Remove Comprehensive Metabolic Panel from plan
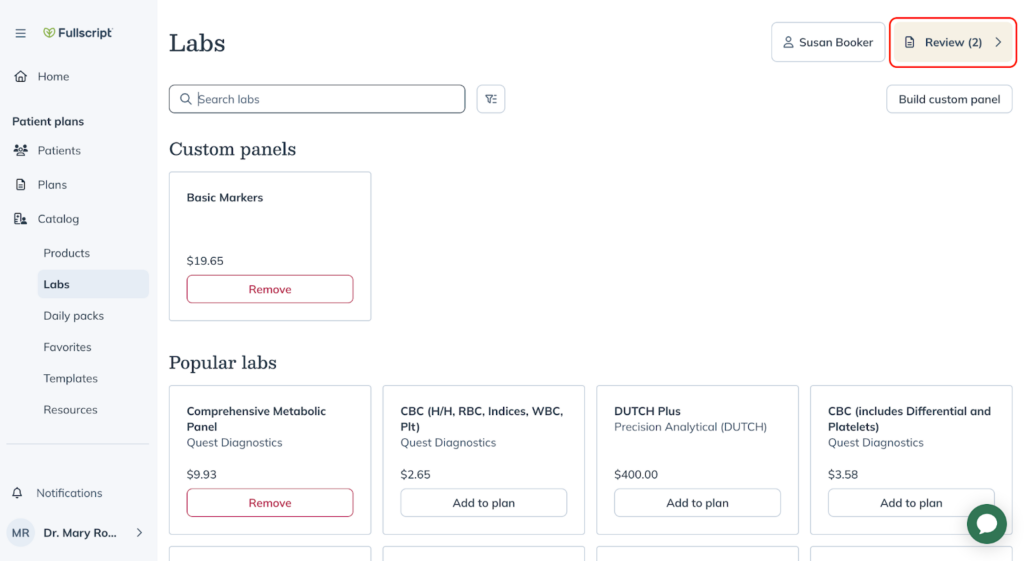 pos(270,503)
